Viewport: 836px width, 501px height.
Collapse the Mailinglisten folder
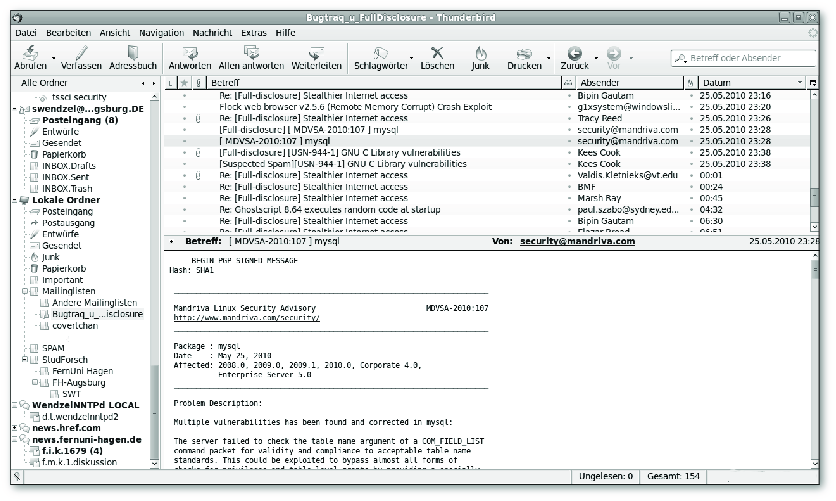(x=24, y=290)
